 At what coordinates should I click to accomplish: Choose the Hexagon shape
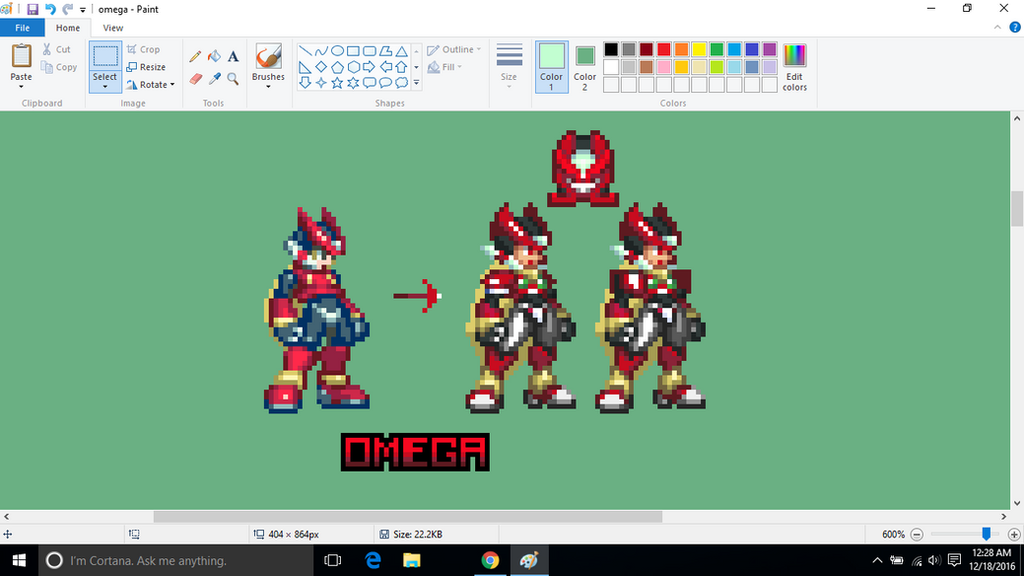(353, 67)
